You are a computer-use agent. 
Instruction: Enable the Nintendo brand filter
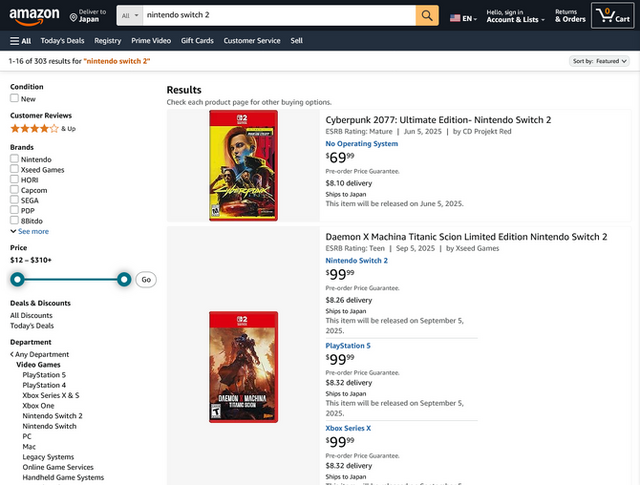point(14,160)
